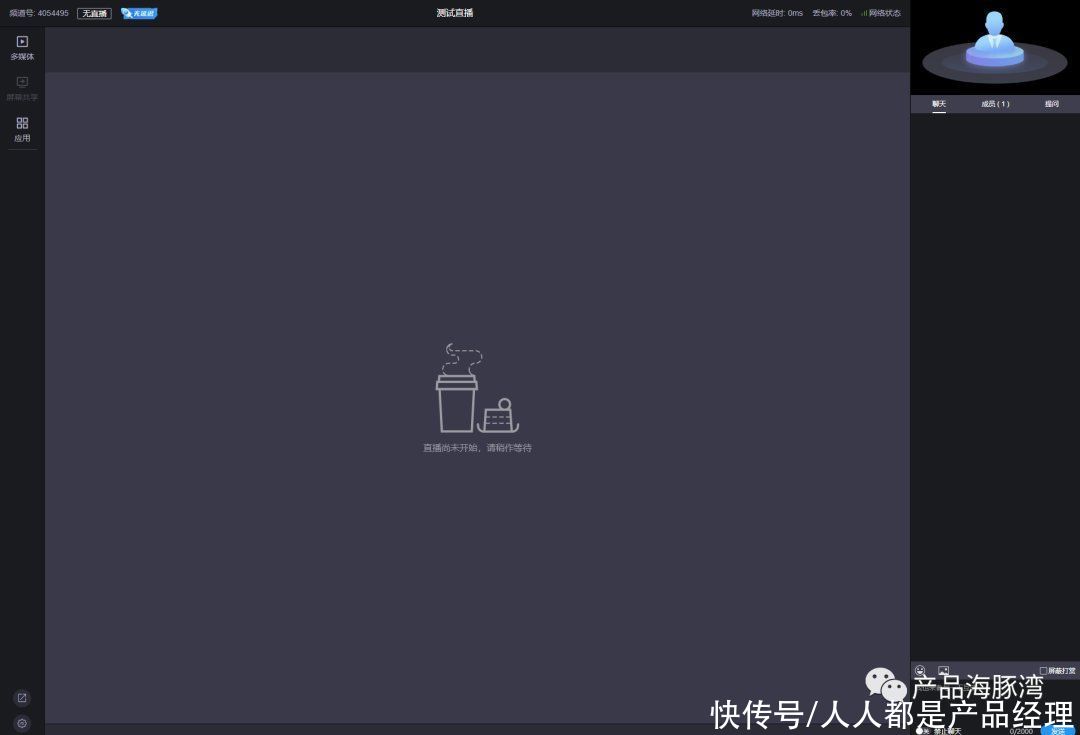The width and height of the screenshot is (1080, 735).
Task: Click the 测试直播 title text
Action: click(455, 13)
